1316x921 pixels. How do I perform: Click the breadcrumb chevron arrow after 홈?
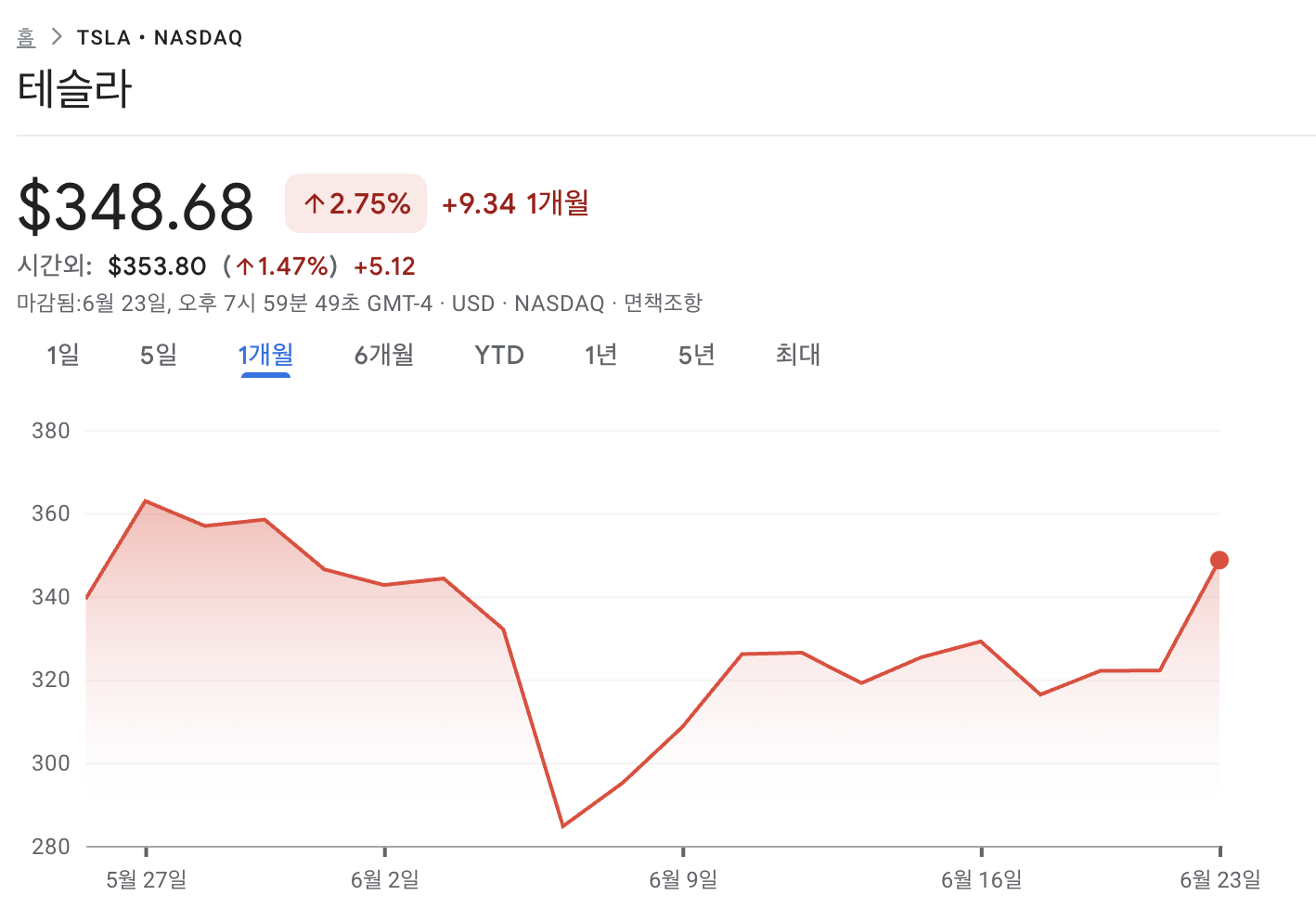pos(58,37)
